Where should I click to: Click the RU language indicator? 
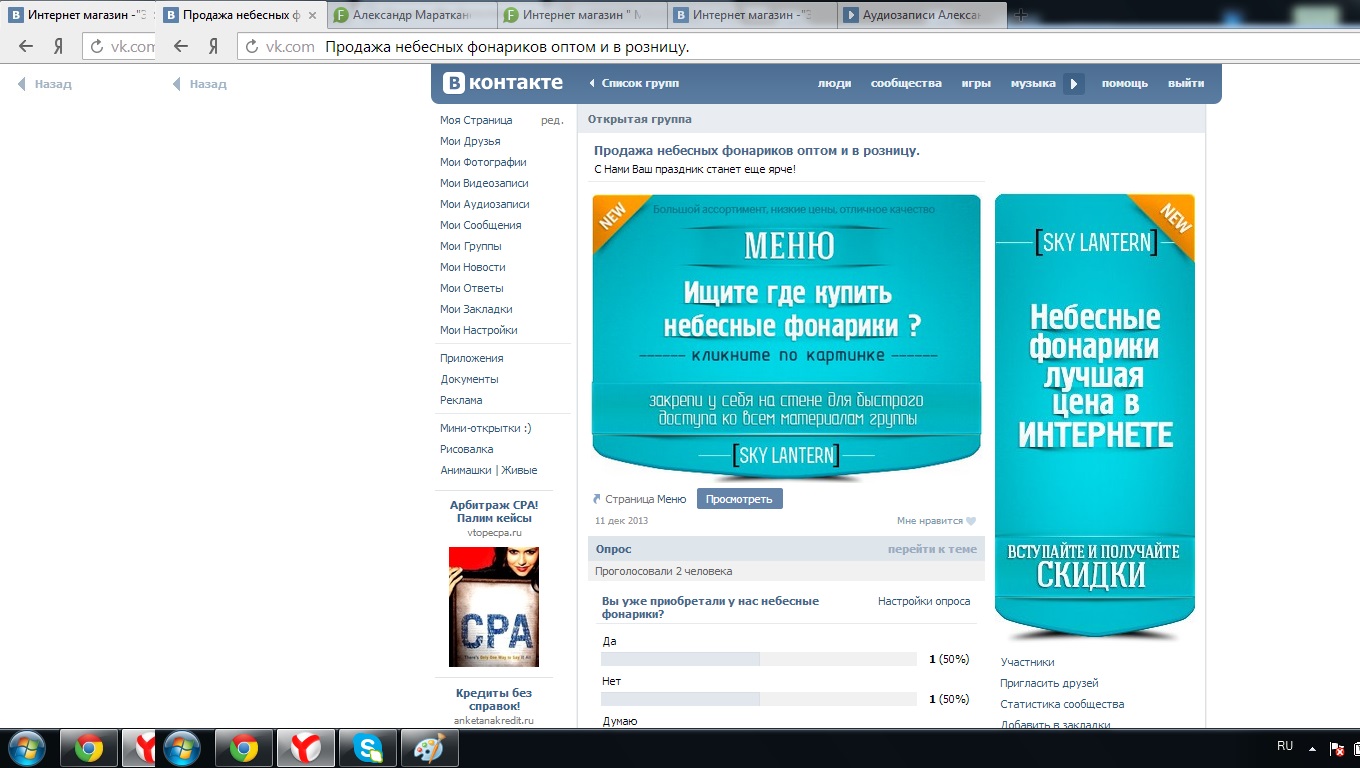1285,746
